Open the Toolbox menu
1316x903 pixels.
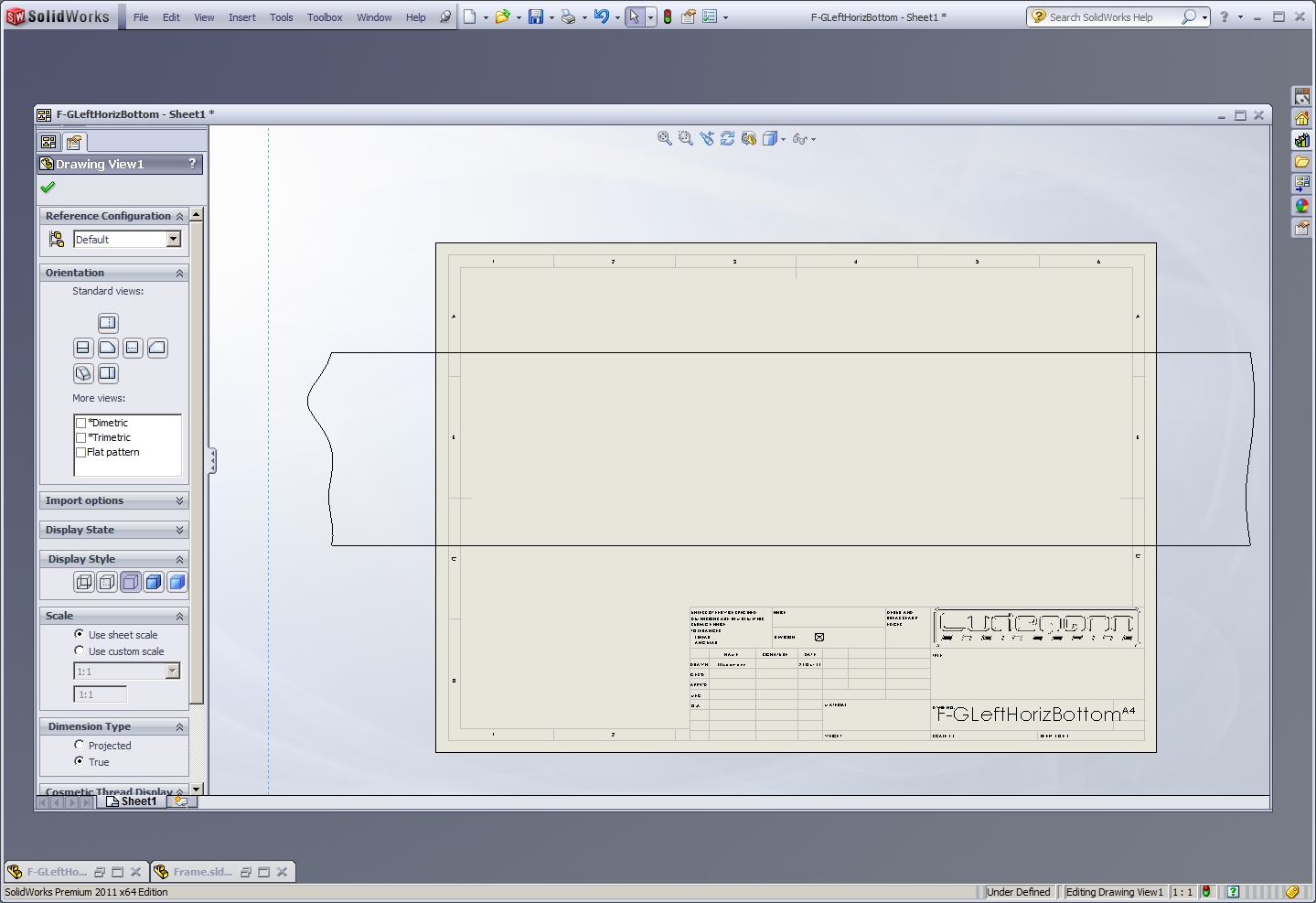coord(325,17)
